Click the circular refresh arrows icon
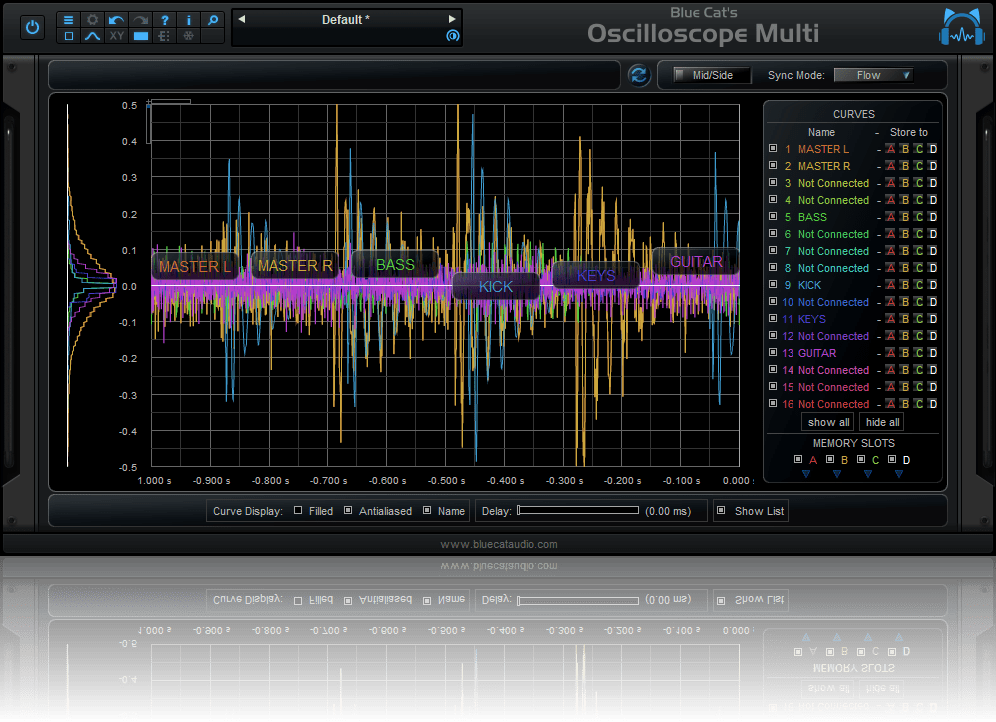The height and width of the screenshot is (722, 996). [639, 75]
